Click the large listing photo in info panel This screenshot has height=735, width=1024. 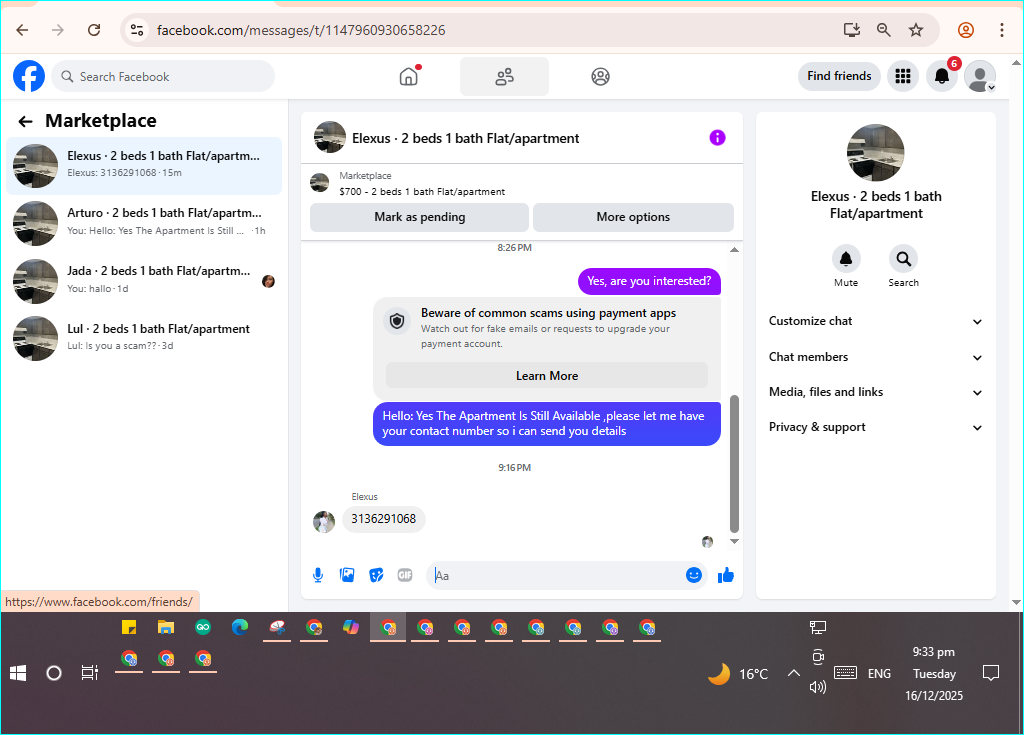875,153
